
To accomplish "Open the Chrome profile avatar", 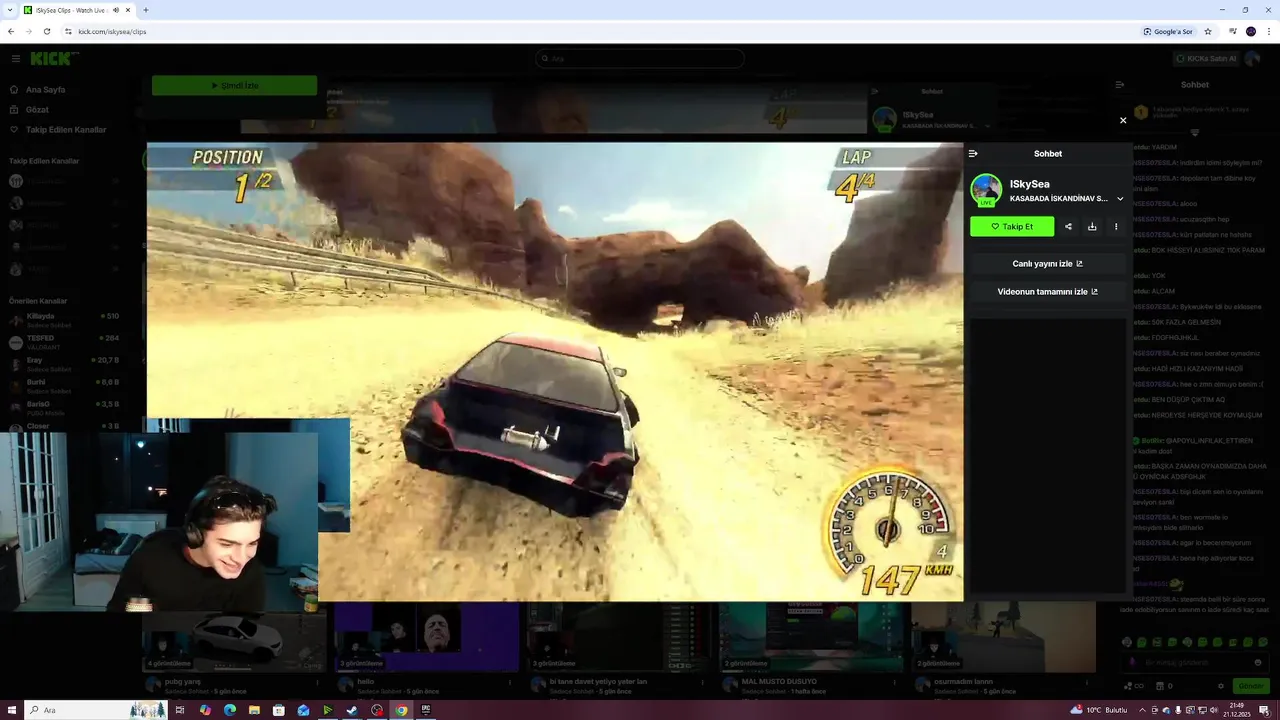I will click(x=1251, y=31).
